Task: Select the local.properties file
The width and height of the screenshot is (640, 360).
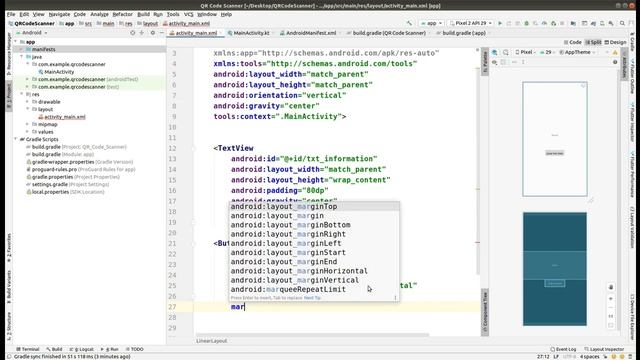Action: [50, 192]
